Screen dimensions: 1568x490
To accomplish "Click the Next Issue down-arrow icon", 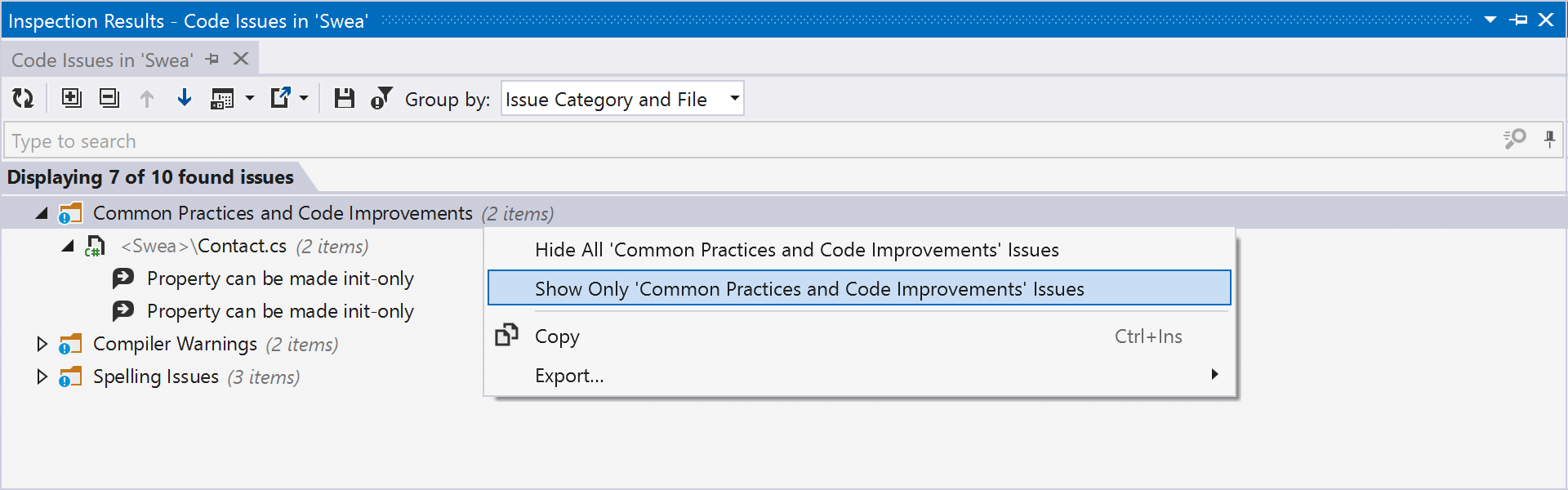I will [184, 98].
